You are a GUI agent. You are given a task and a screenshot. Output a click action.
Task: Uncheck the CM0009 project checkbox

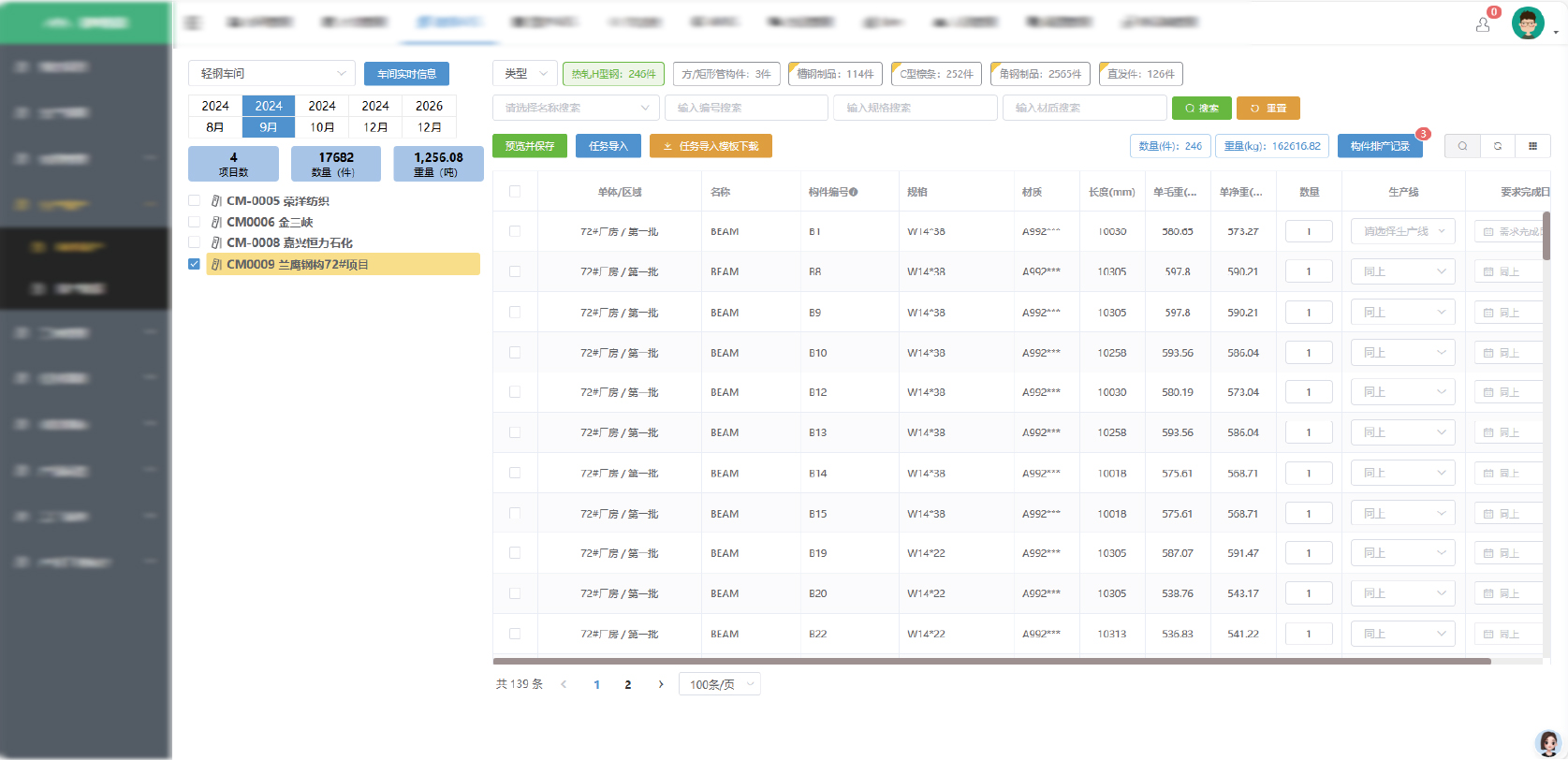tap(195, 264)
